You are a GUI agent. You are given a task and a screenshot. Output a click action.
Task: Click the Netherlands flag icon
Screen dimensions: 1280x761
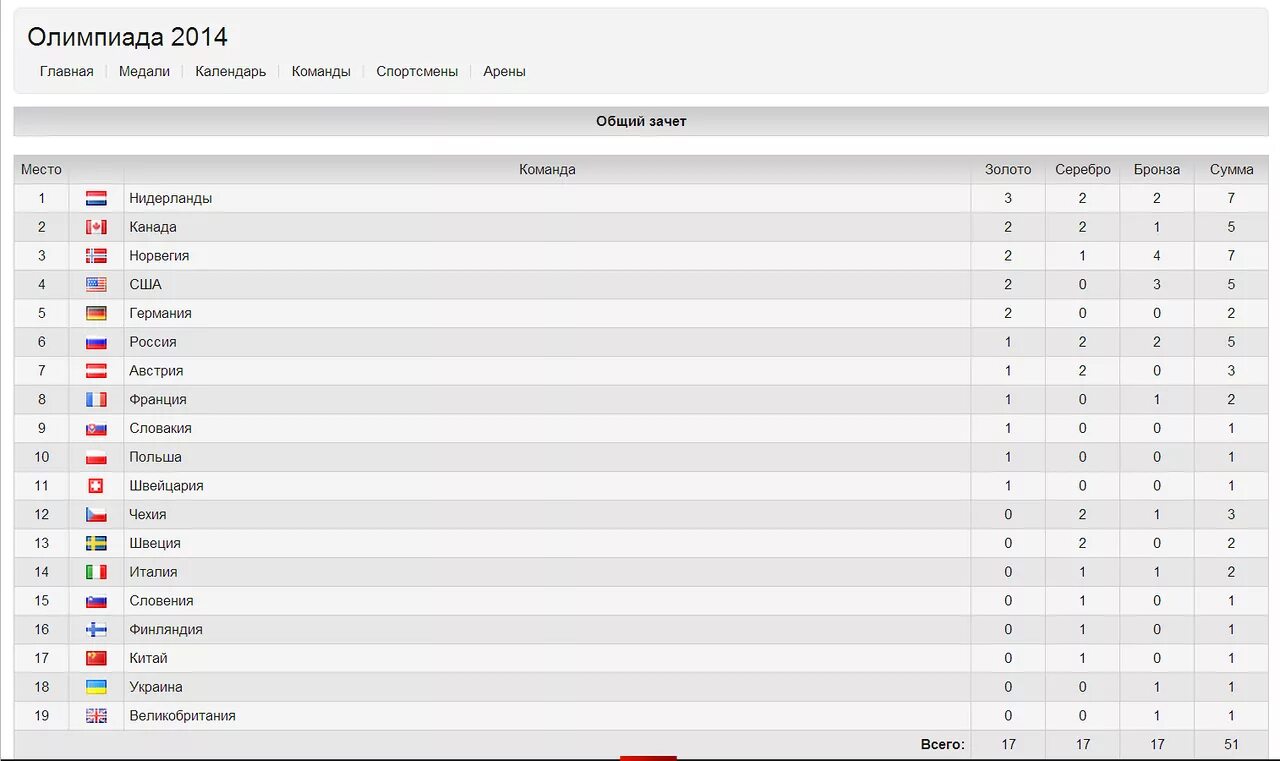(x=96, y=198)
